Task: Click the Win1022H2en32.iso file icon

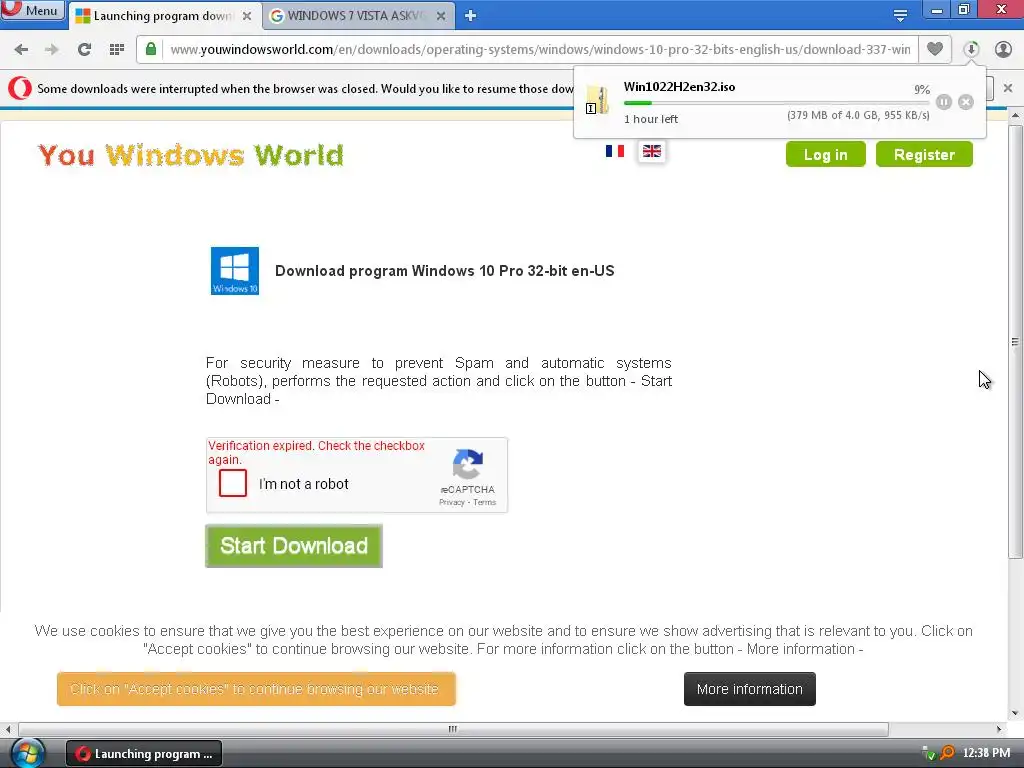Action: [x=597, y=101]
